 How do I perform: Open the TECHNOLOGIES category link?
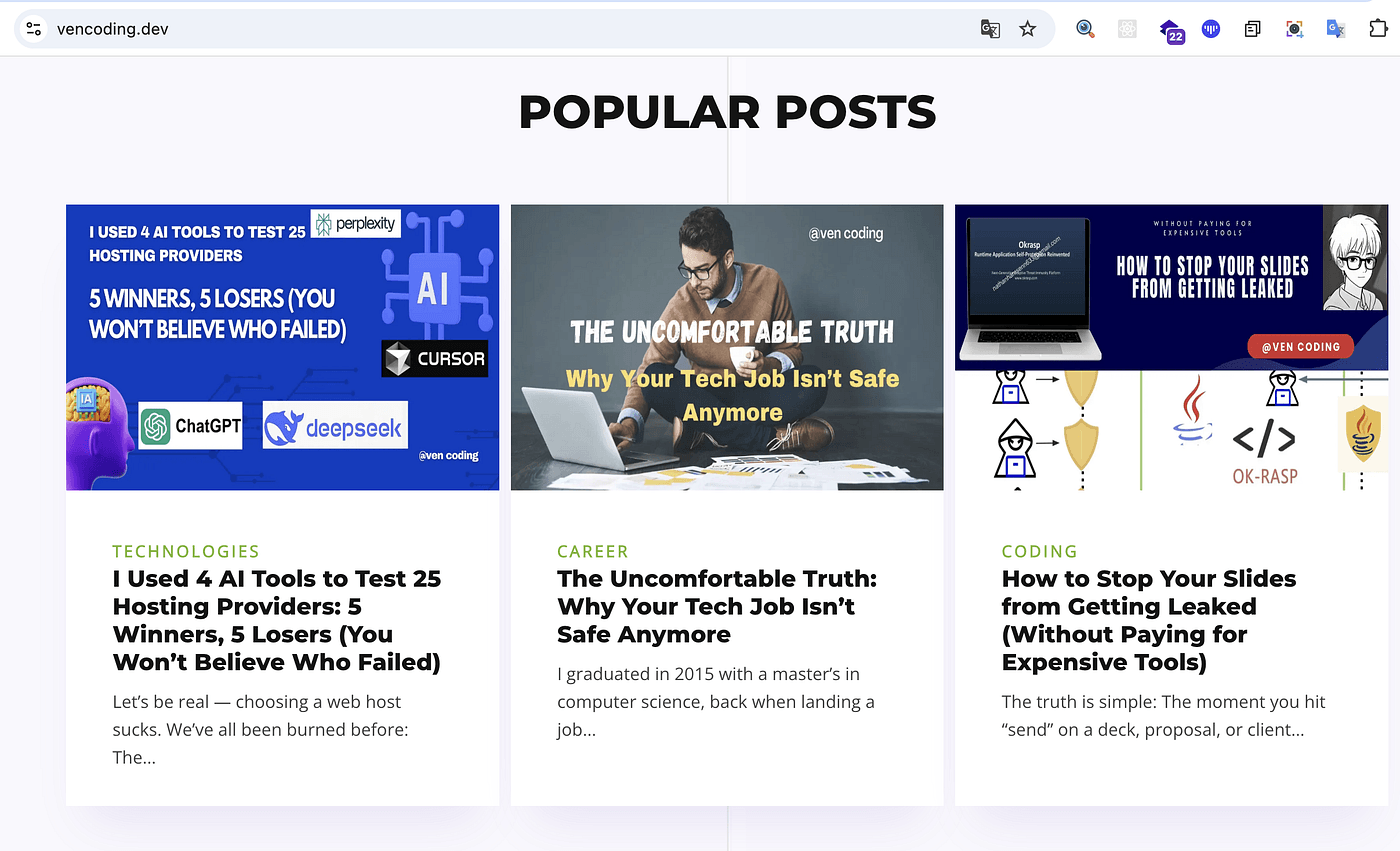(x=186, y=551)
